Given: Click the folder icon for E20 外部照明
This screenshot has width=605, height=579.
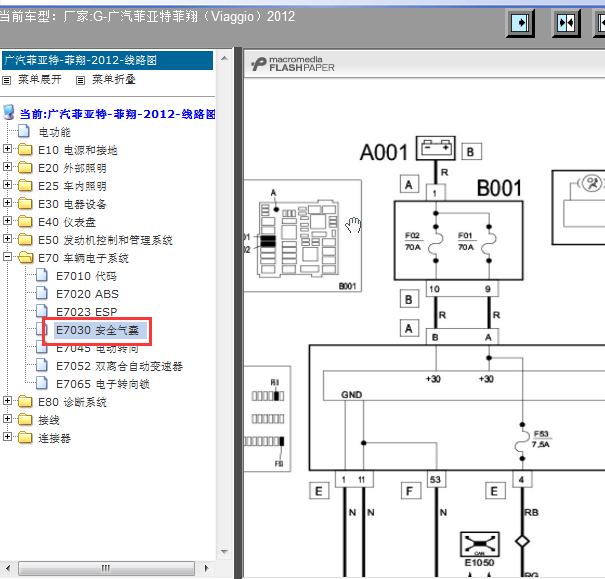Looking at the screenshot, I should pos(25,167).
